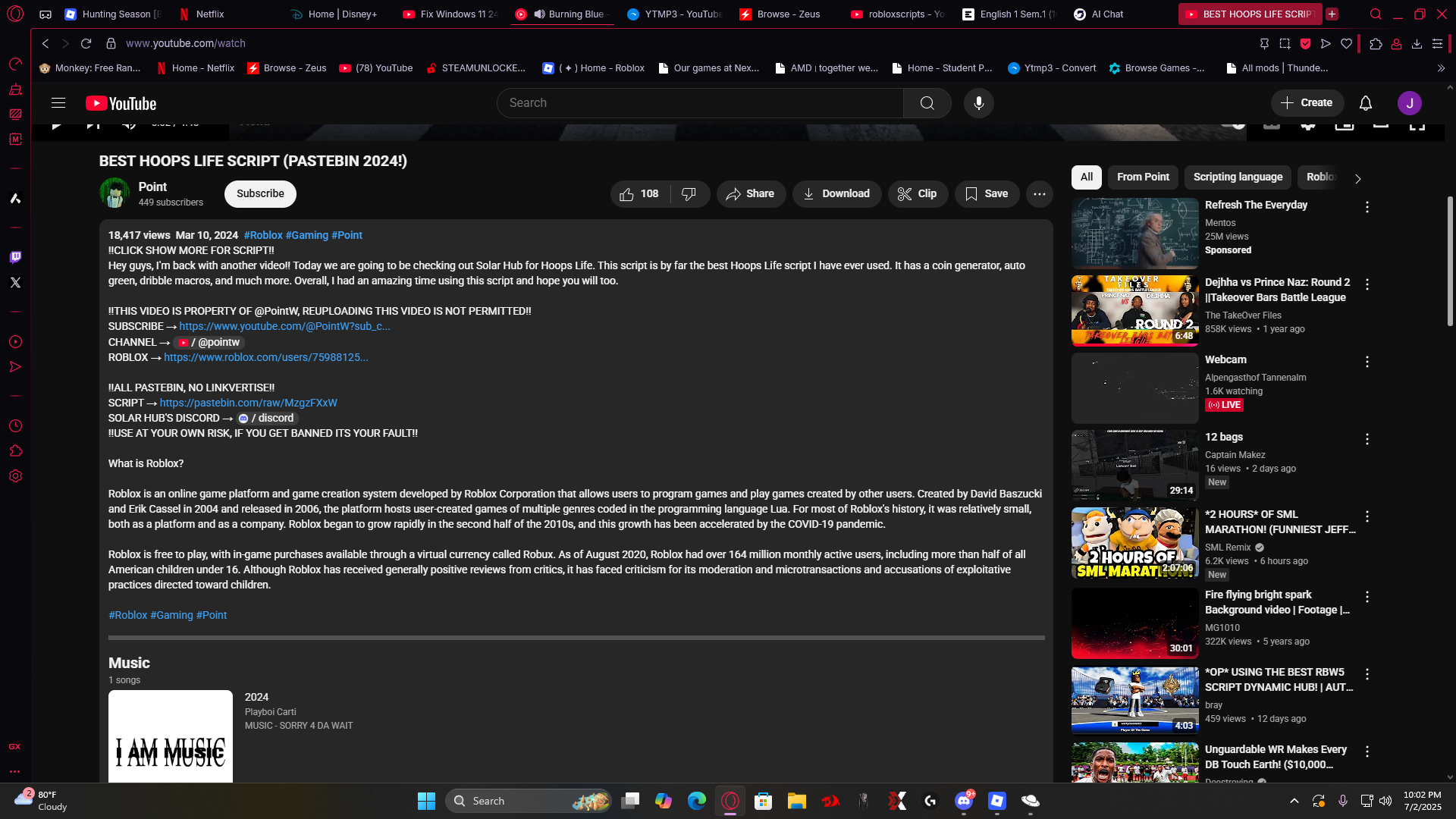Open the weather widget showing 80°F
Viewport: 1456px width, 819px height.
pyautogui.click(x=42, y=801)
